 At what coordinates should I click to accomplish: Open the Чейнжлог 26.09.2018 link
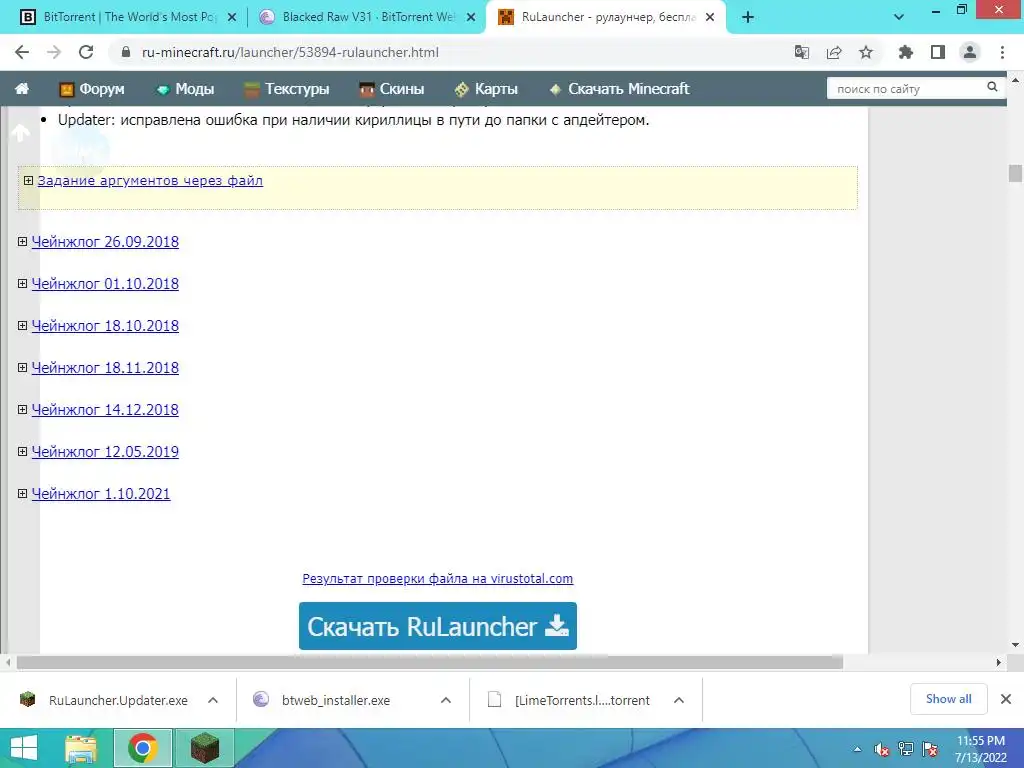click(x=105, y=242)
